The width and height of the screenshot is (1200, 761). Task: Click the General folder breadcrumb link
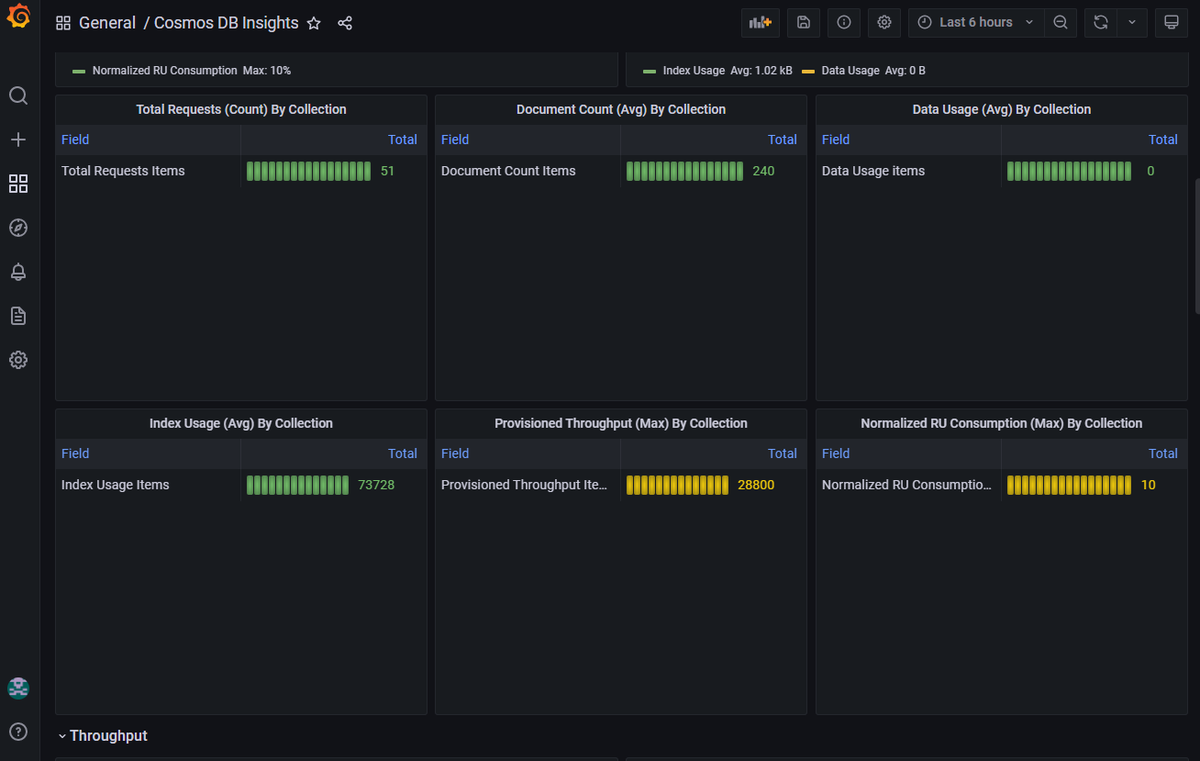click(x=107, y=23)
